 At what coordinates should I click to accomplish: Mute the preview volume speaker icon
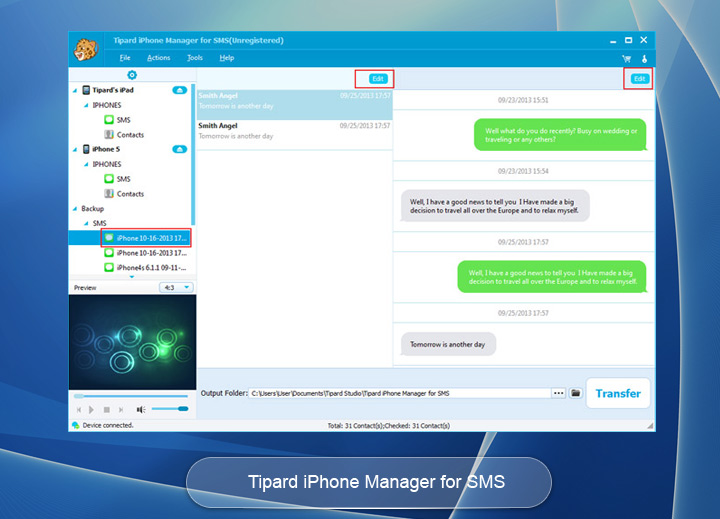click(141, 409)
